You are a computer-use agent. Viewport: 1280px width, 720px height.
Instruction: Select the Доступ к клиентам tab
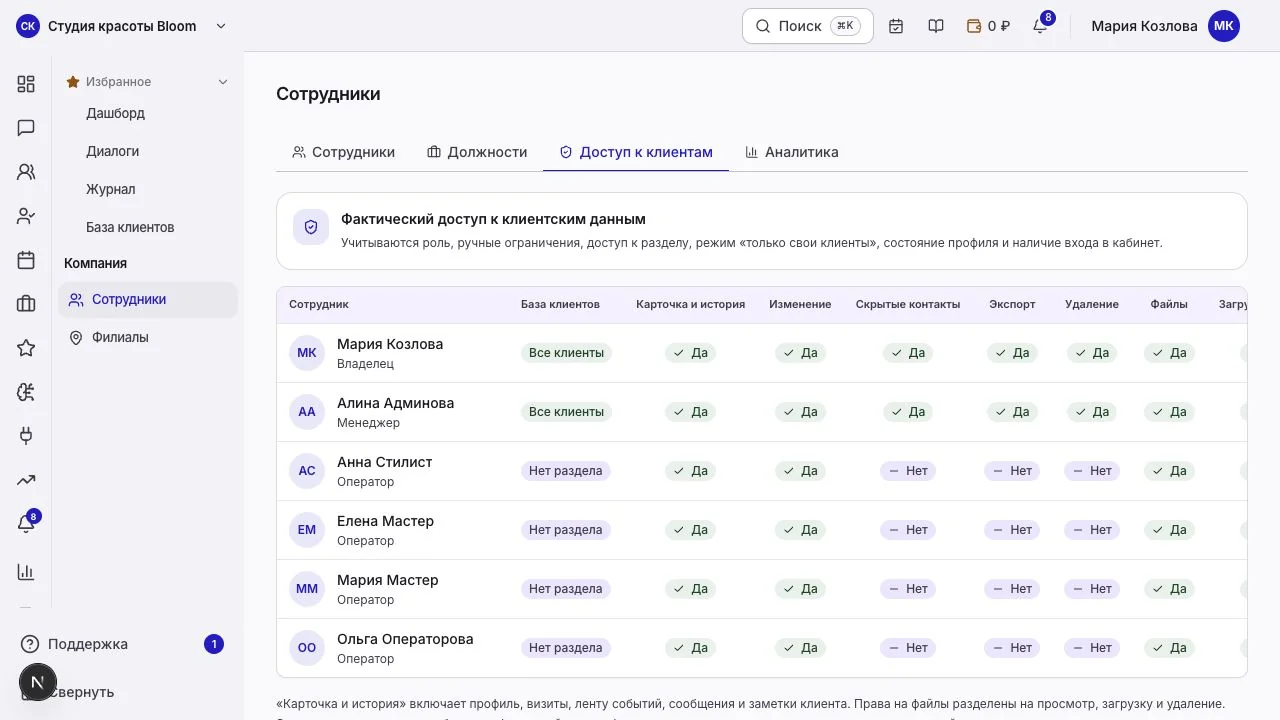(x=636, y=152)
